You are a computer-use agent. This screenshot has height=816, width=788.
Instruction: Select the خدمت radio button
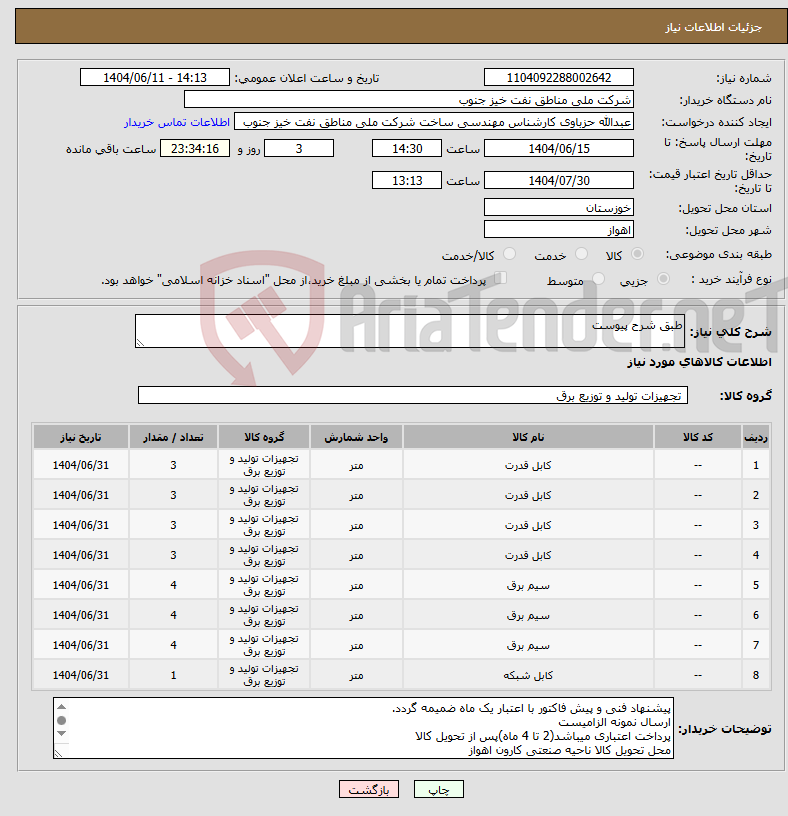tap(581, 254)
